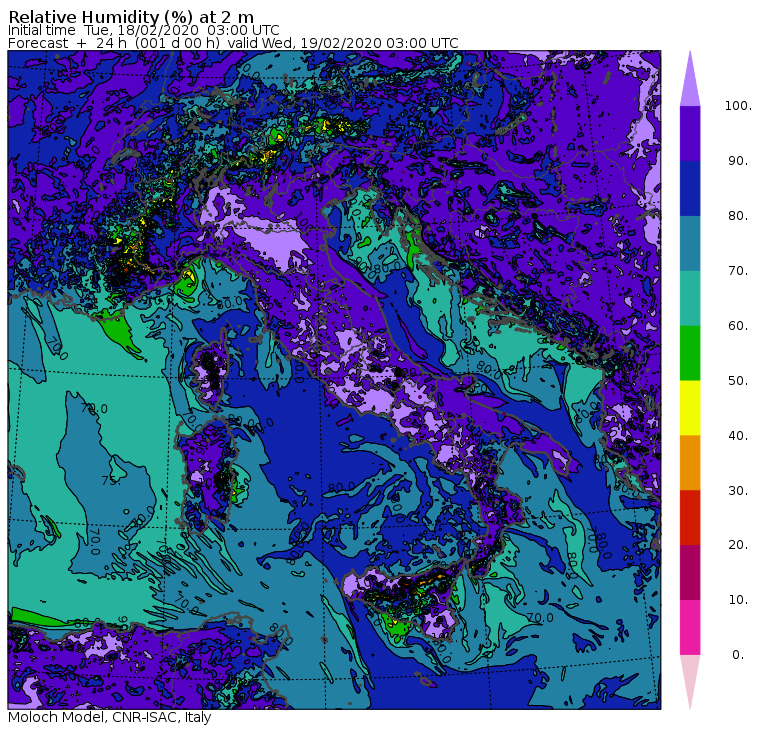Pick the teal 60–70 colorbar segment
This screenshot has width=760, height=731.
click(690, 298)
